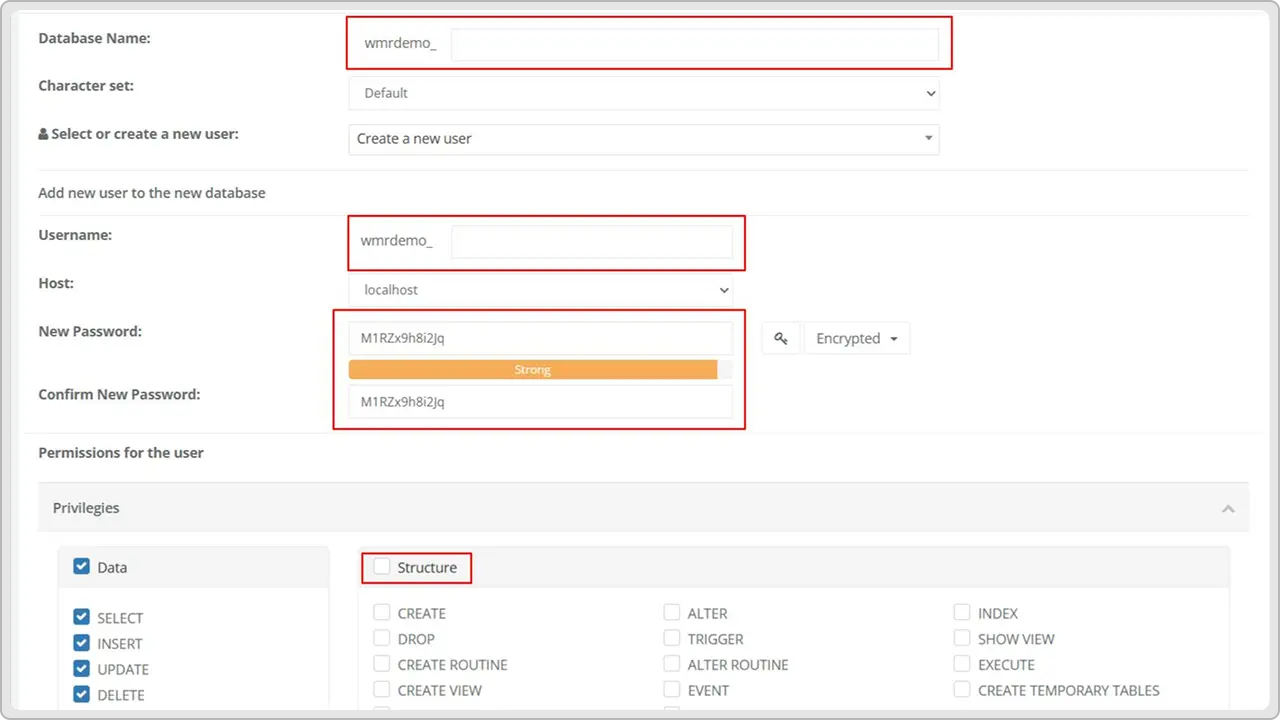Open the Host localhost dropdown
The width and height of the screenshot is (1280, 720).
(x=541, y=290)
